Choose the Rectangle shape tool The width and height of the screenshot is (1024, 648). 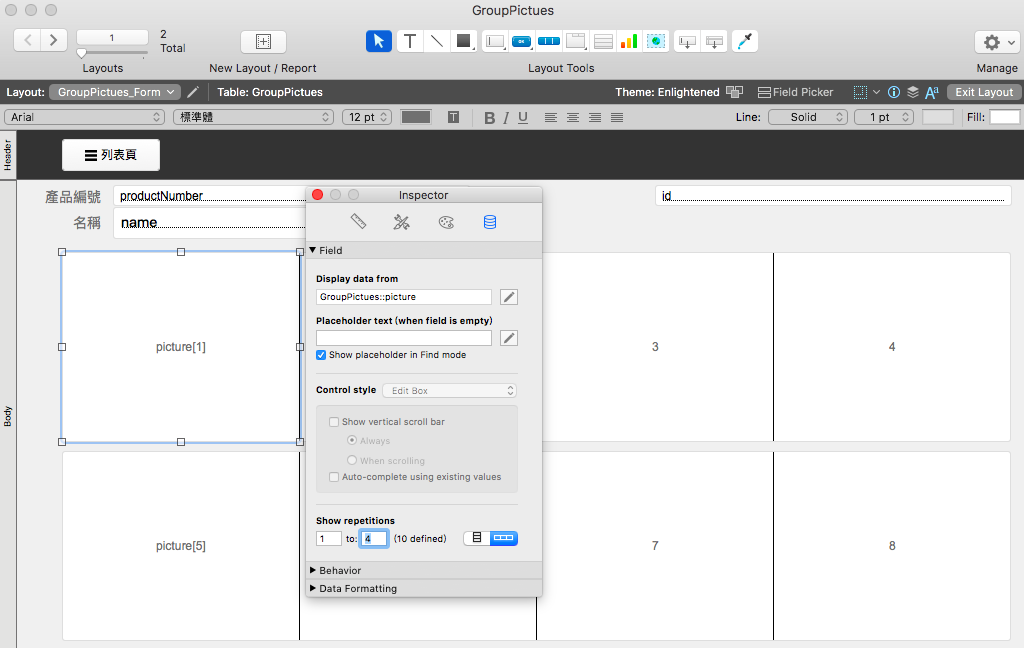(464, 41)
